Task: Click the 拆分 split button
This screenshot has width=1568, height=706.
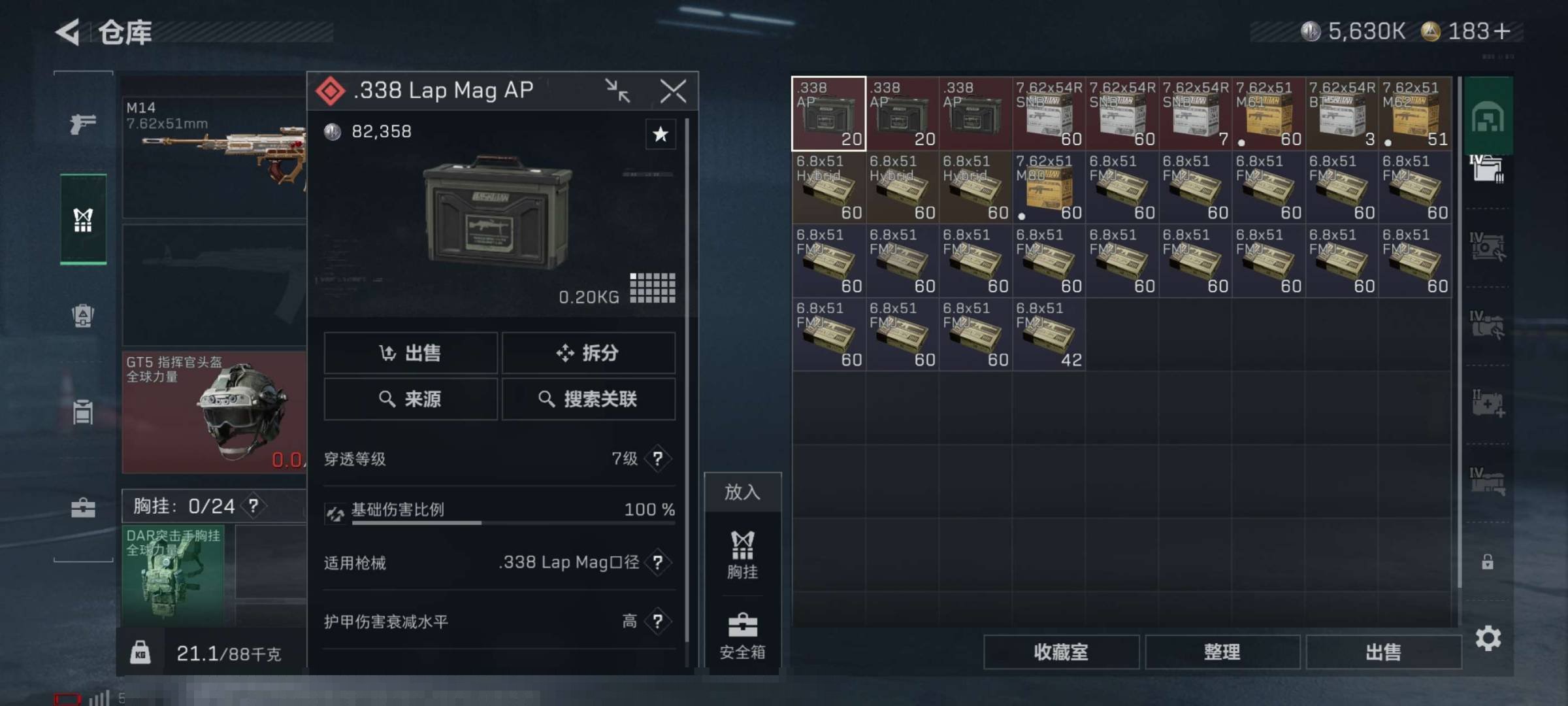Action: coord(588,353)
